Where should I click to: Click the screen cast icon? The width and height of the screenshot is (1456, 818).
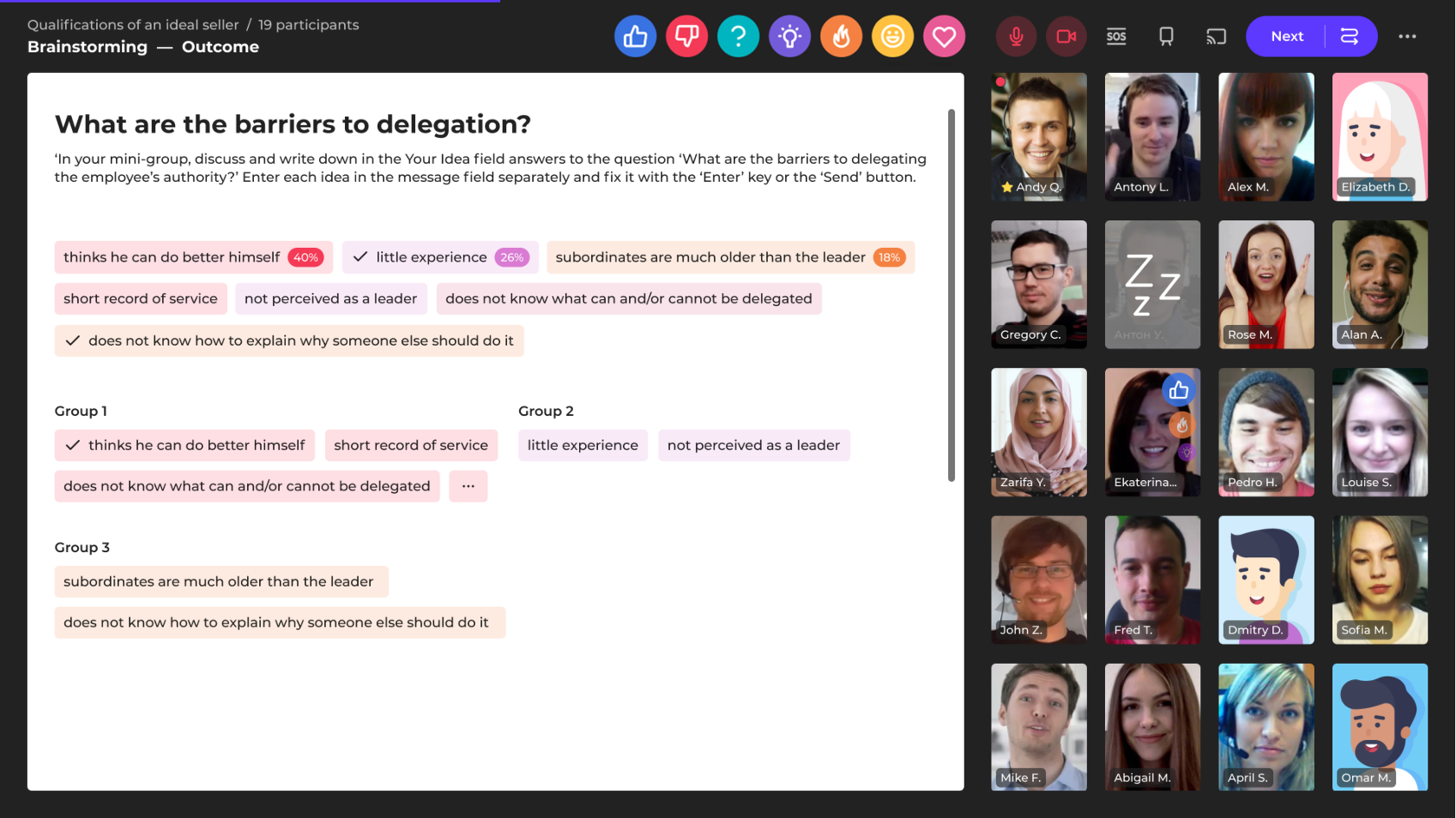tap(1216, 36)
